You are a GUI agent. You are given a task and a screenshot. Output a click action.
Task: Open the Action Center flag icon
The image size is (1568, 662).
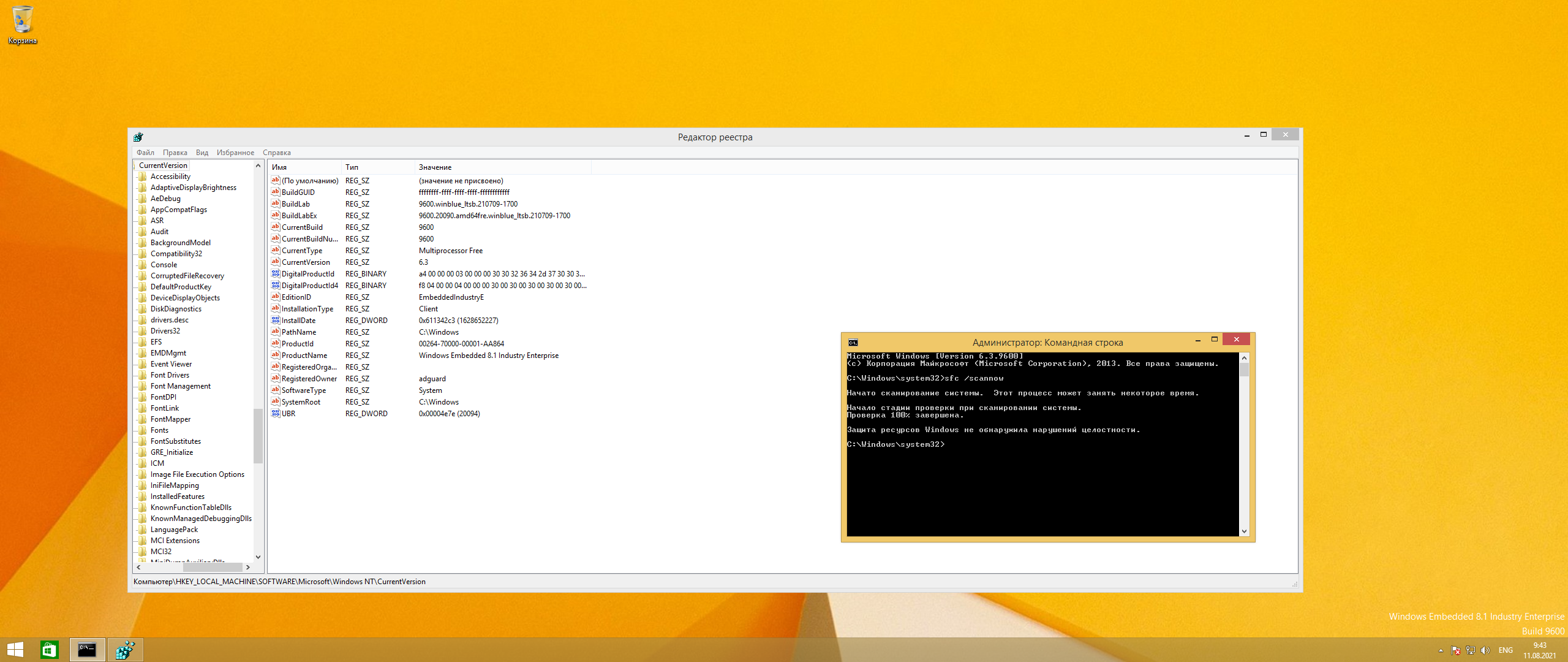[x=1456, y=650]
